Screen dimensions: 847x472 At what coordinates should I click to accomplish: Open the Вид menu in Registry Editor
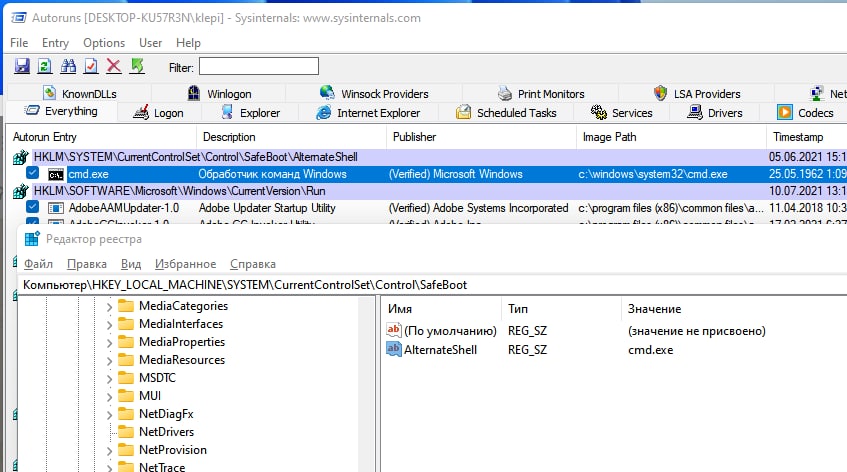pyautogui.click(x=131, y=264)
